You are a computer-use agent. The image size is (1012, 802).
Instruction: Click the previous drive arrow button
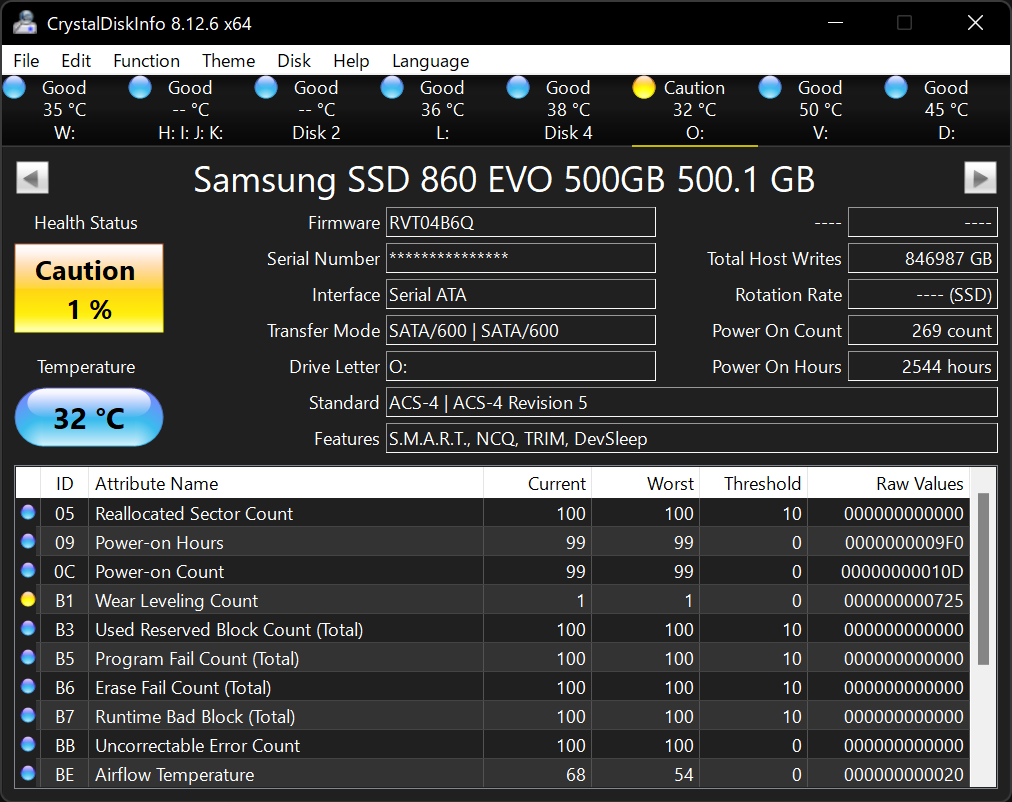(x=32, y=177)
